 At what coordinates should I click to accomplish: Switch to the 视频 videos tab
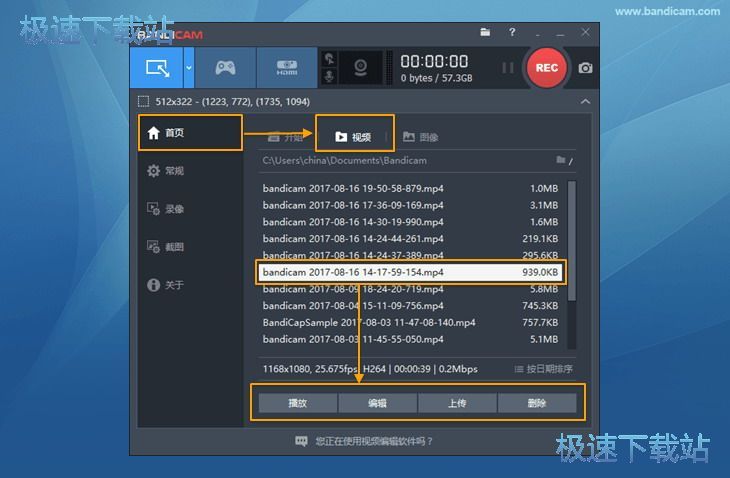353,137
